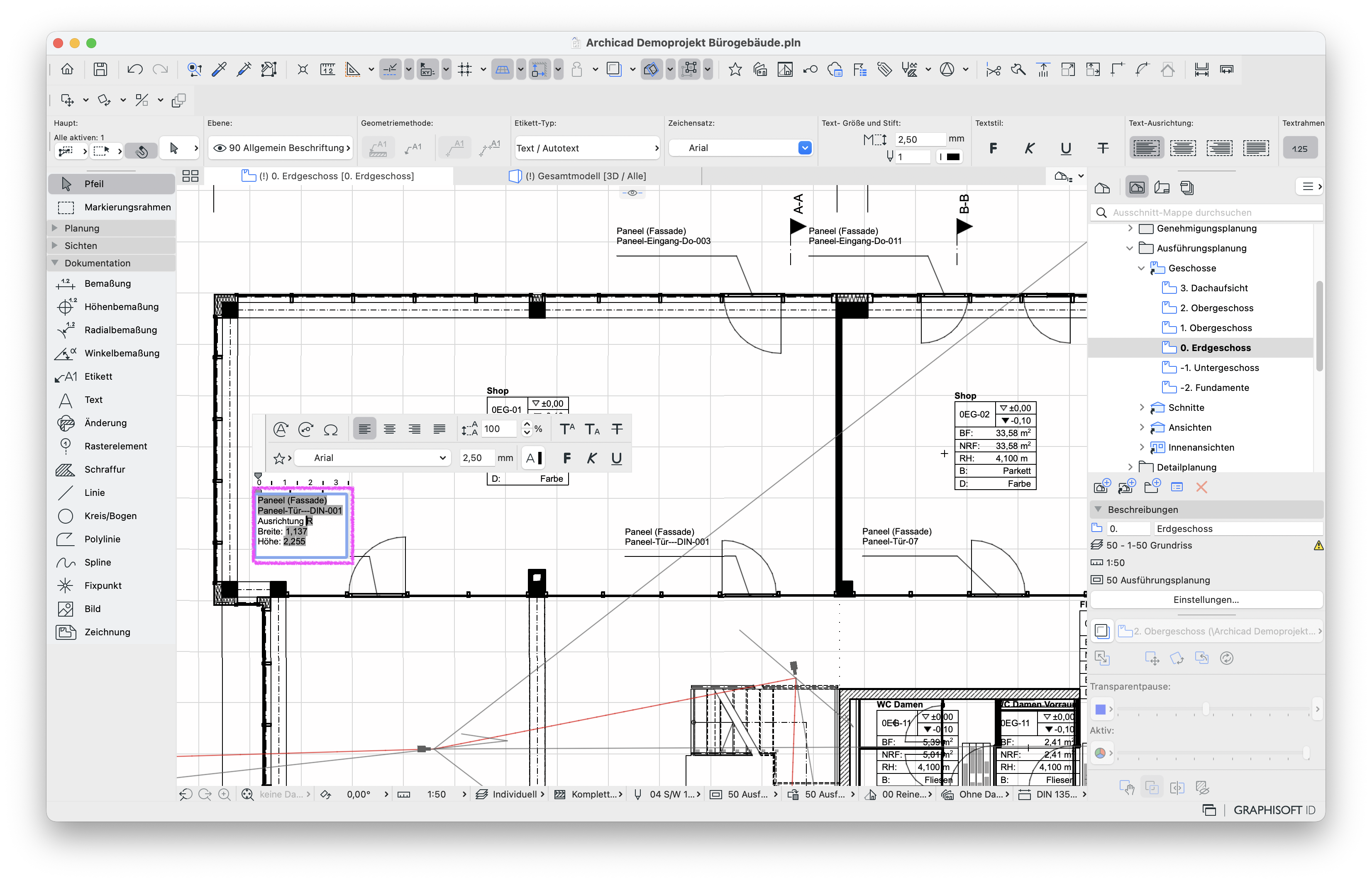
Task: Open the 2. Obergeschoss view
Action: 1216,308
